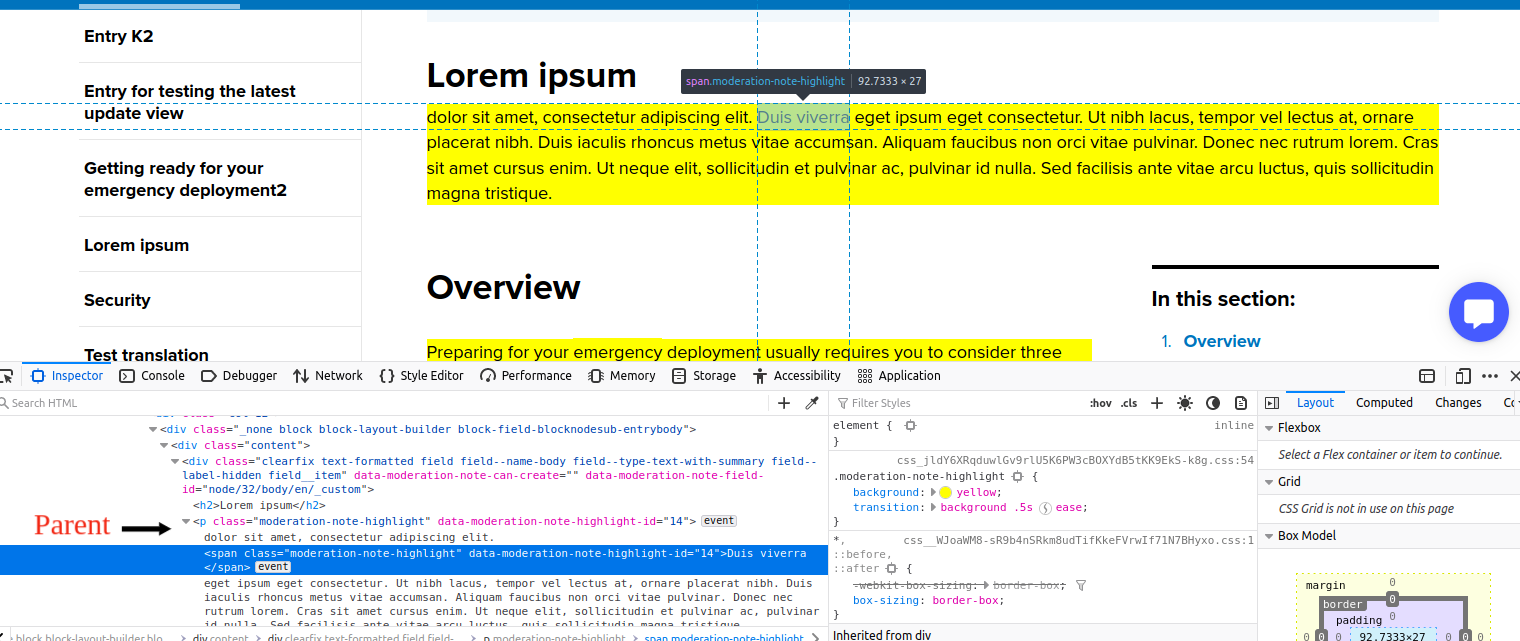Collapse the Box Model section
Screen dimensions: 1520x641
click(x=1269, y=535)
